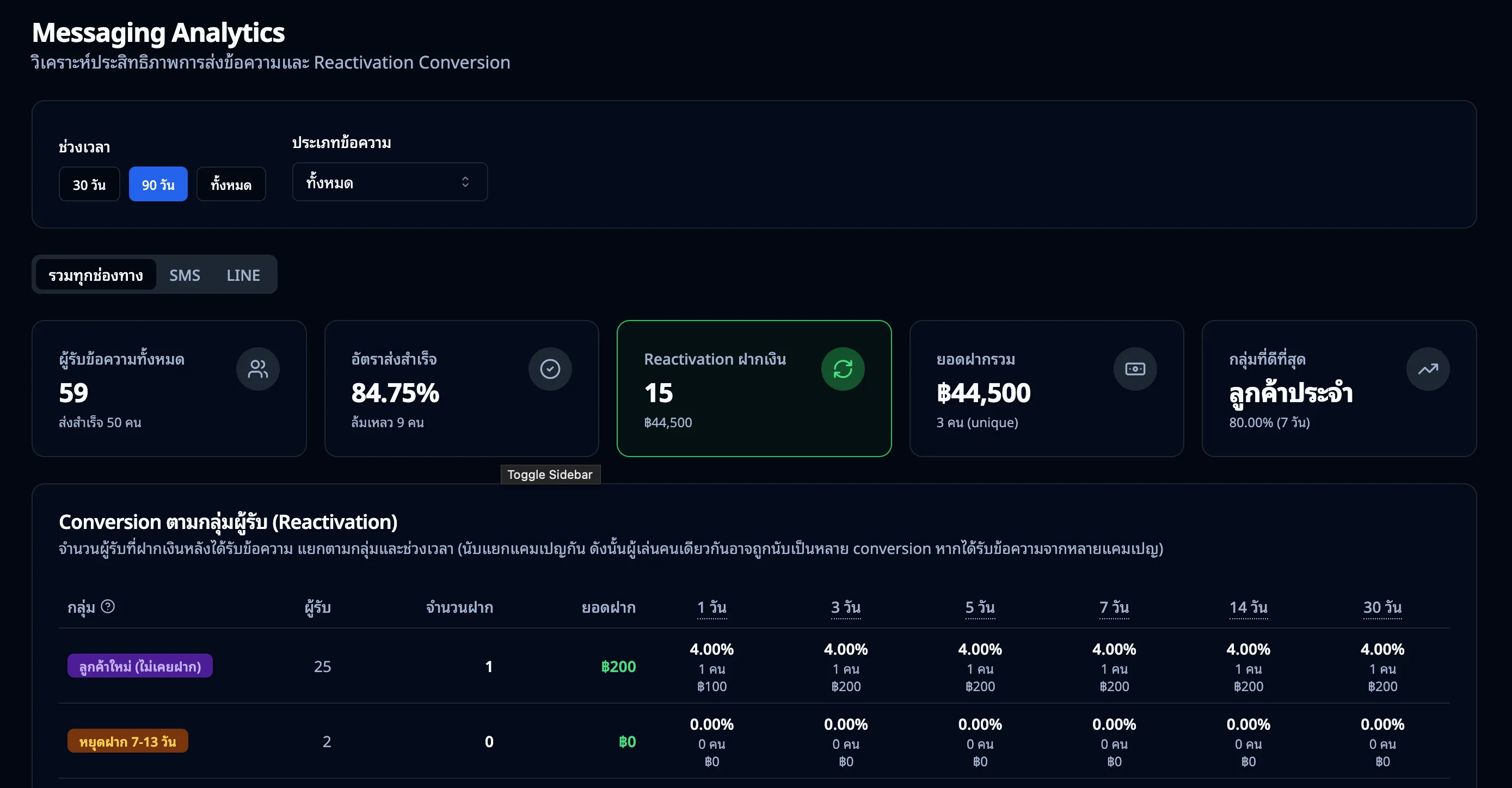This screenshot has width=1512, height=788.
Task: Click the message type dropdown chevron arrows
Action: pyautogui.click(x=465, y=182)
